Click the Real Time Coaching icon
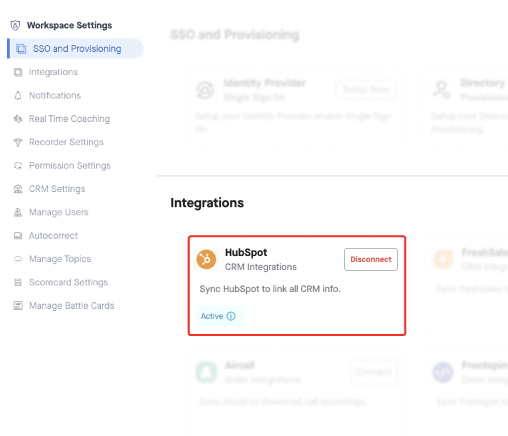Viewport: 508px width, 436px height. [x=18, y=119]
